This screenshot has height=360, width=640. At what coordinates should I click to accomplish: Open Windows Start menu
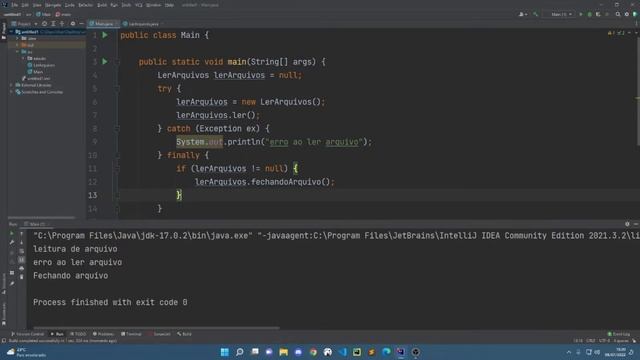coord(224,352)
